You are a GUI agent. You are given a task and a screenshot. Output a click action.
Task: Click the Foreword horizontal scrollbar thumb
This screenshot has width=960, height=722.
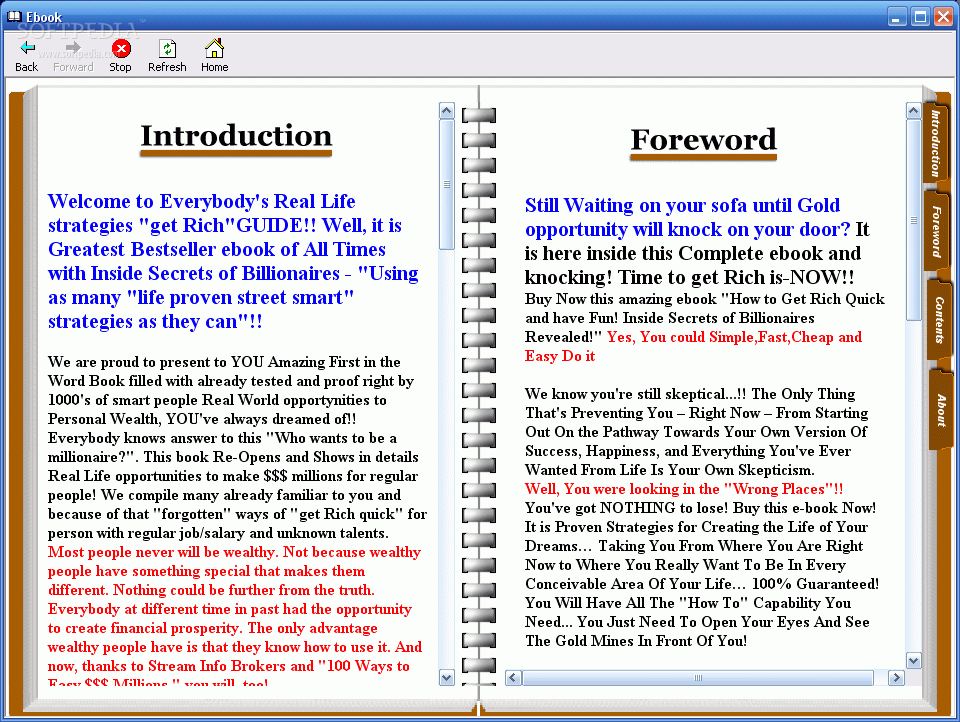[698, 677]
